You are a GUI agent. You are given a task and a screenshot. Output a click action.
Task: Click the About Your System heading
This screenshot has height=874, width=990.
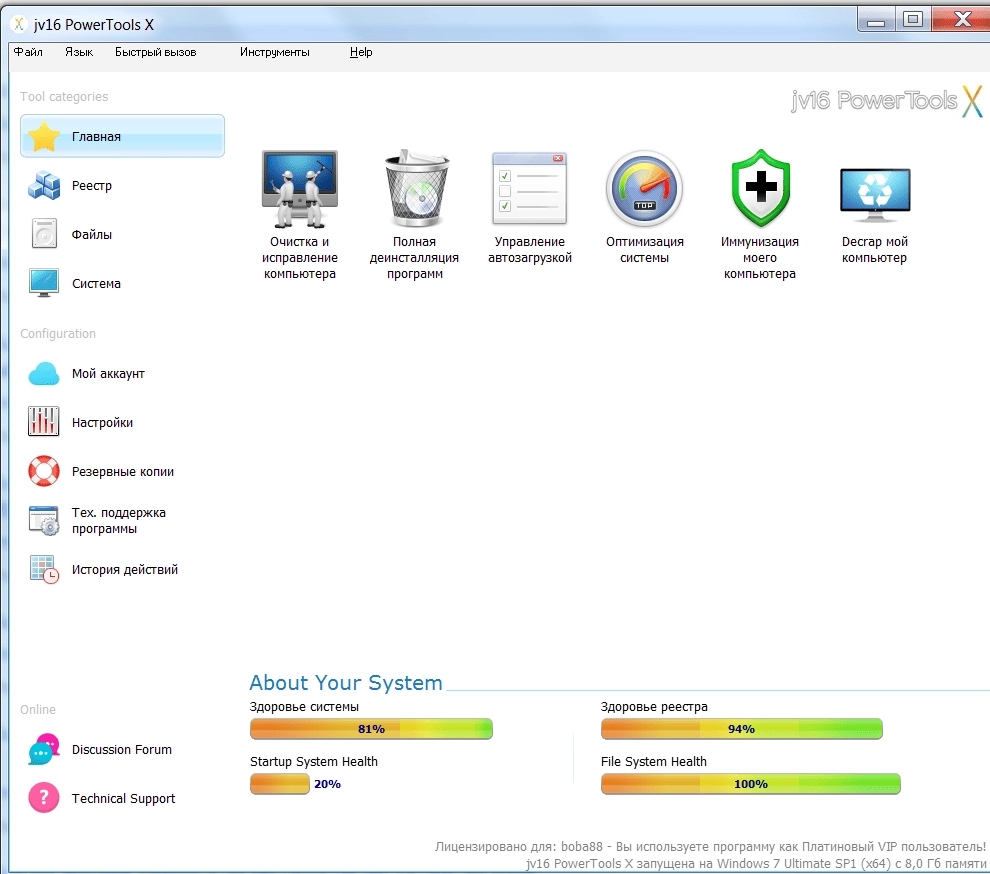(x=345, y=683)
